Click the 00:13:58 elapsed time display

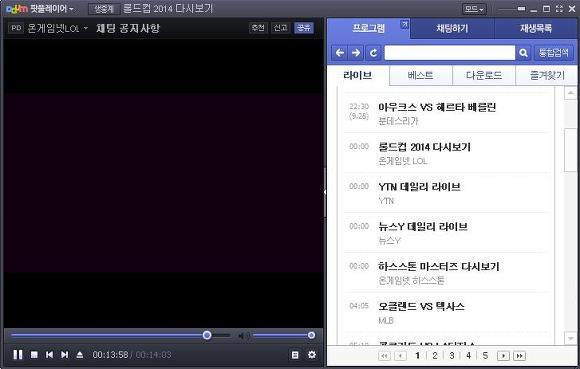tap(110, 355)
